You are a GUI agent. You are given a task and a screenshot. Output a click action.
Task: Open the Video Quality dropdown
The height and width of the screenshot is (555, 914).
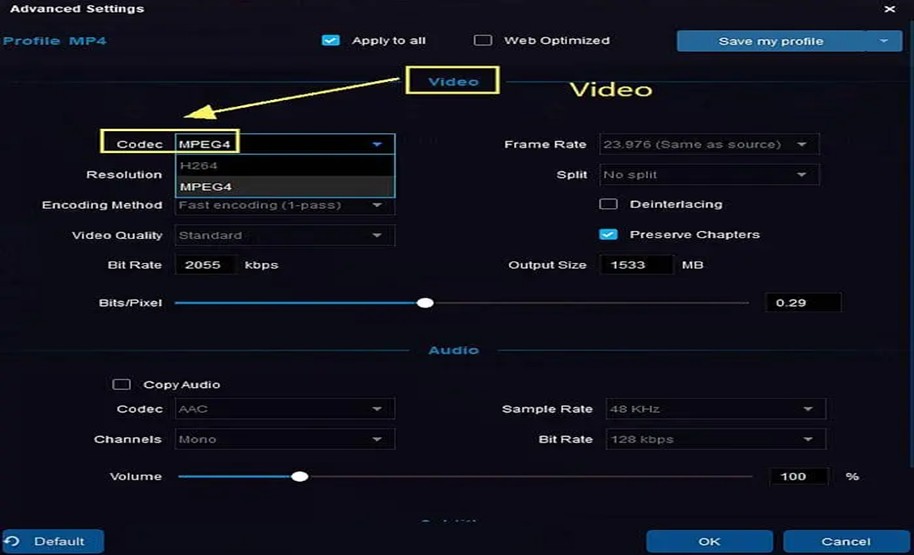[285, 236]
